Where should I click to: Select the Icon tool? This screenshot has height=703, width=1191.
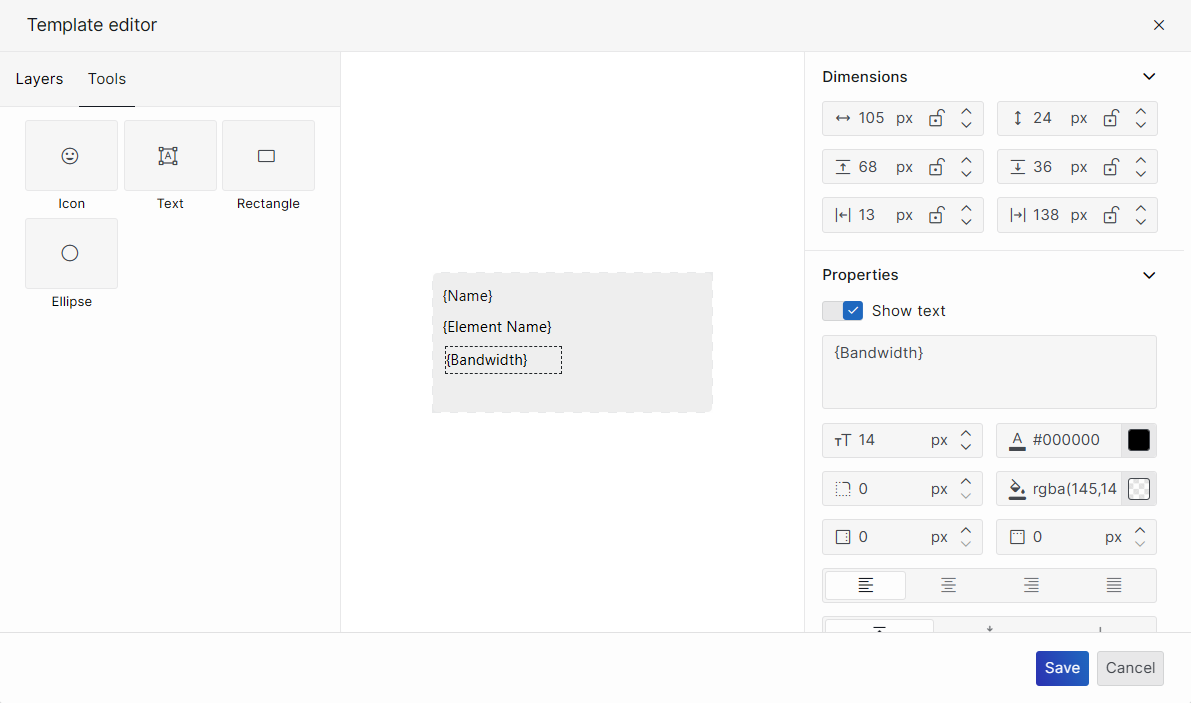71,156
